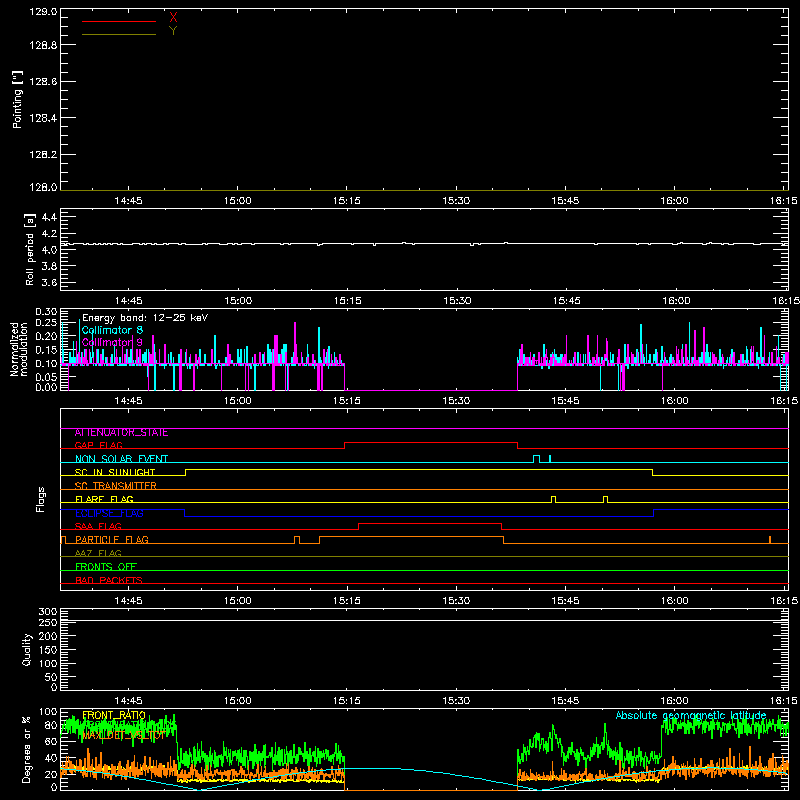Screen dimensions: 800x800
Task: Click the Energy band: 12-25 keV annotation
Action: click(145, 318)
